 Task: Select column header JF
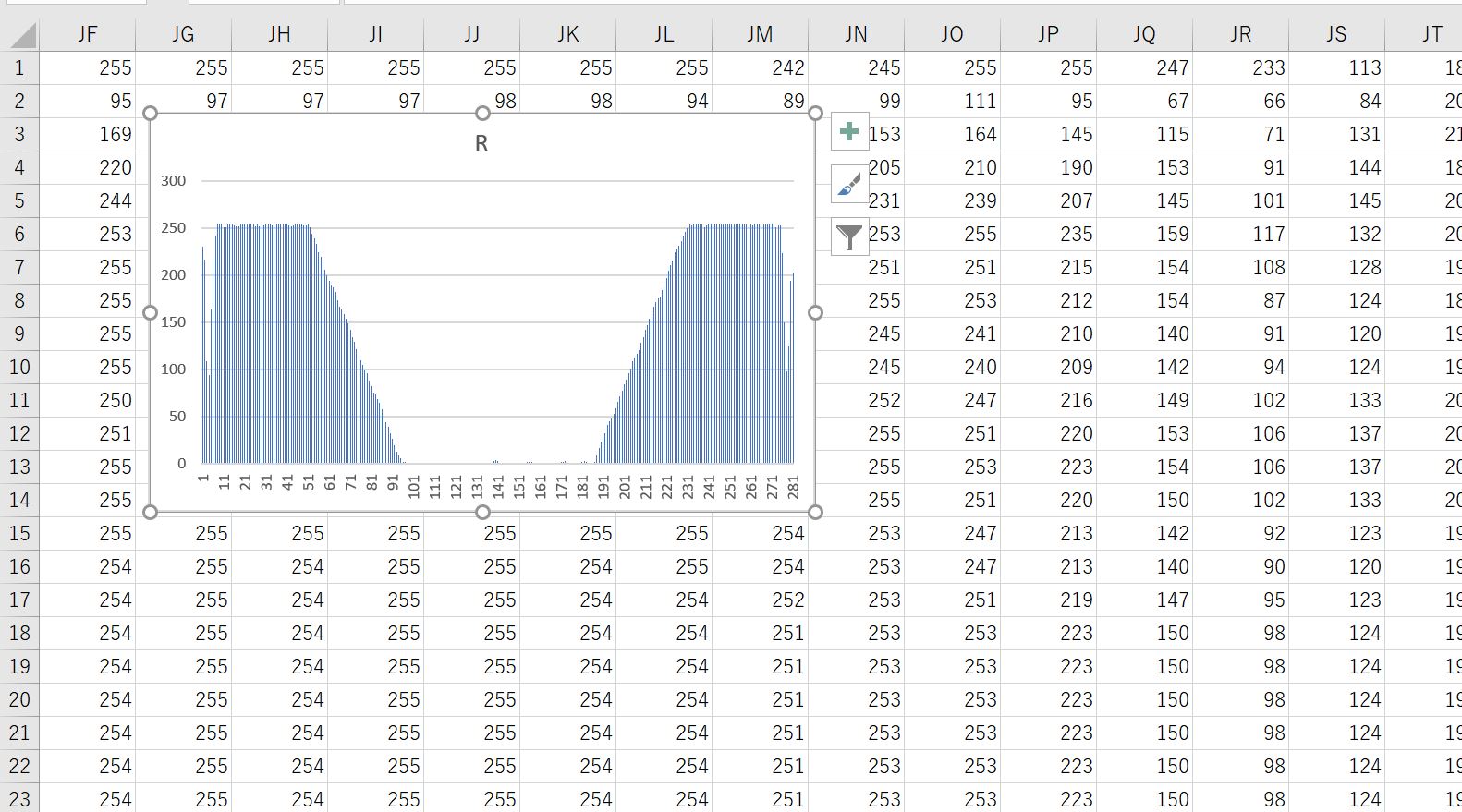(88, 34)
